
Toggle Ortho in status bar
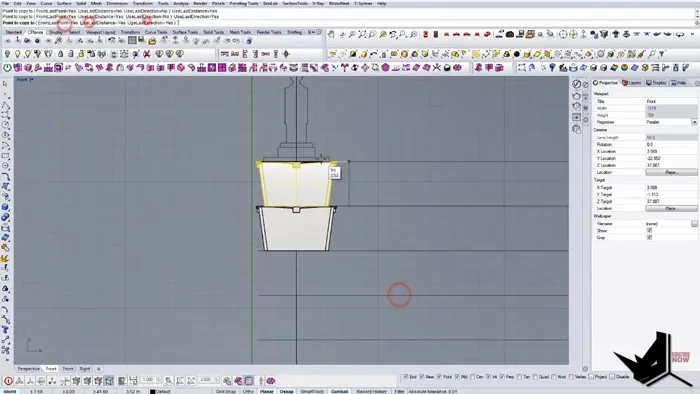[248, 391]
